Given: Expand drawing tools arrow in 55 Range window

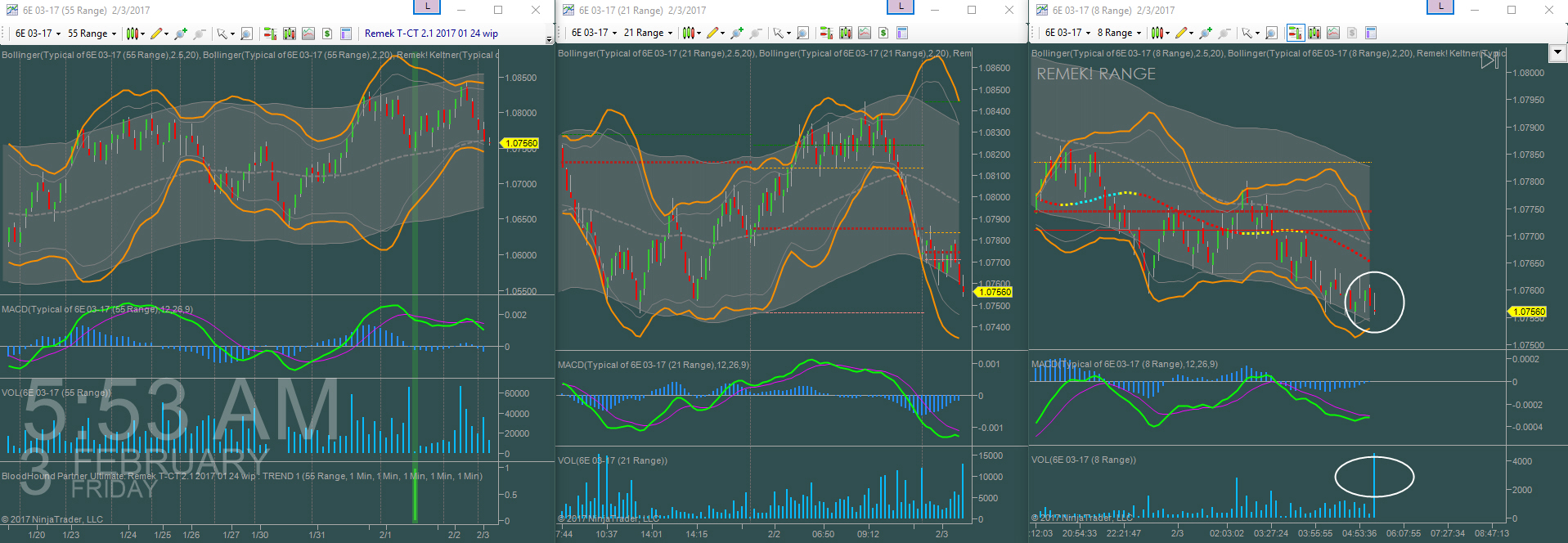Looking at the screenshot, I should click(x=166, y=34).
